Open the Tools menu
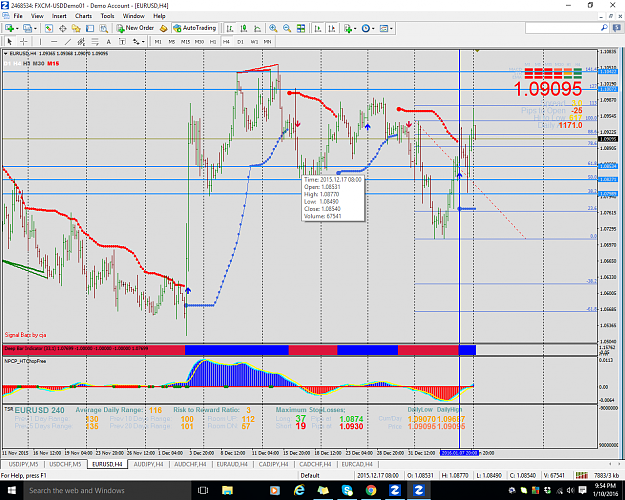Screen dimensions: 625x500 tap(107, 16)
